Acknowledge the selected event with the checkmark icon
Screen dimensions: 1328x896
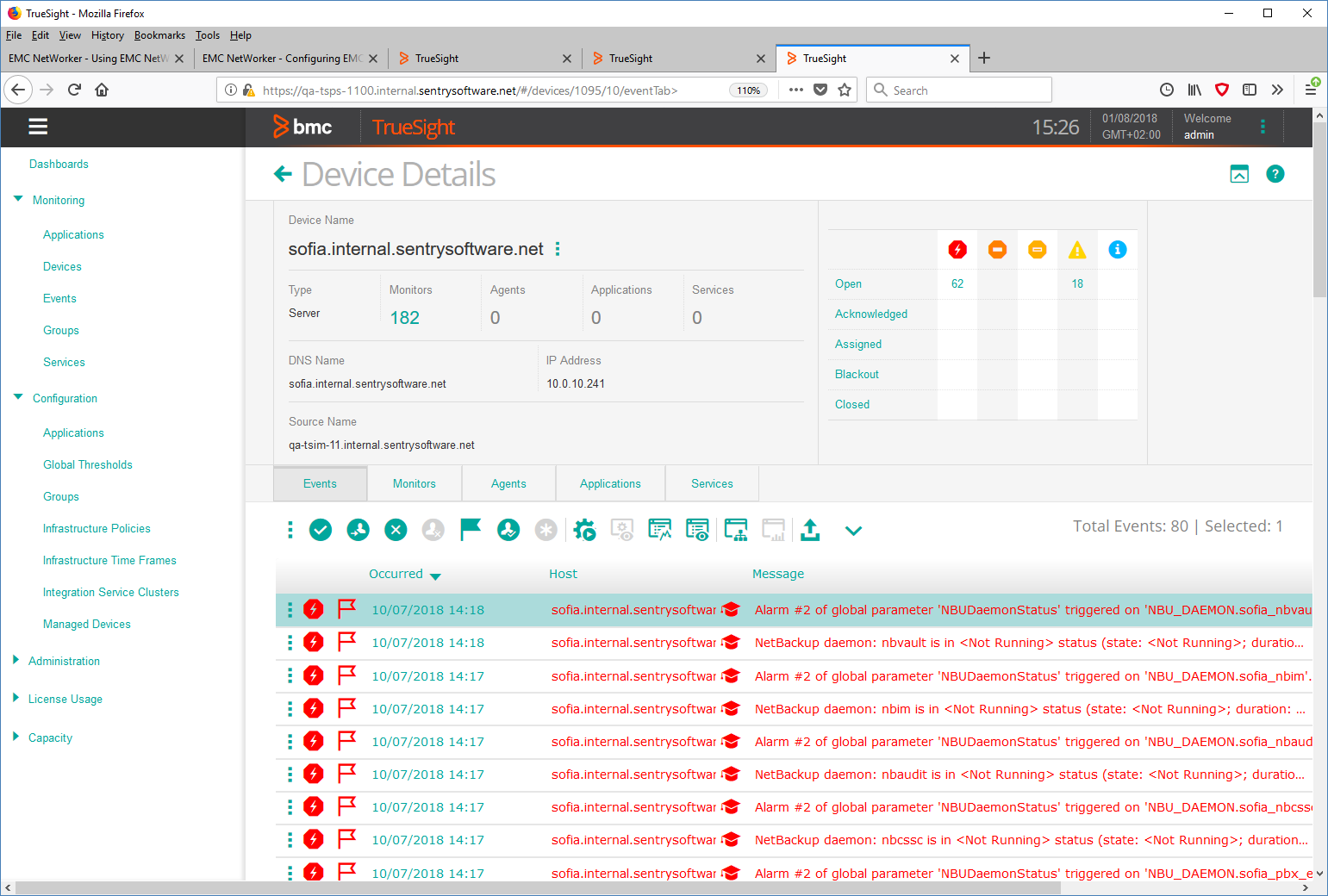click(x=321, y=530)
